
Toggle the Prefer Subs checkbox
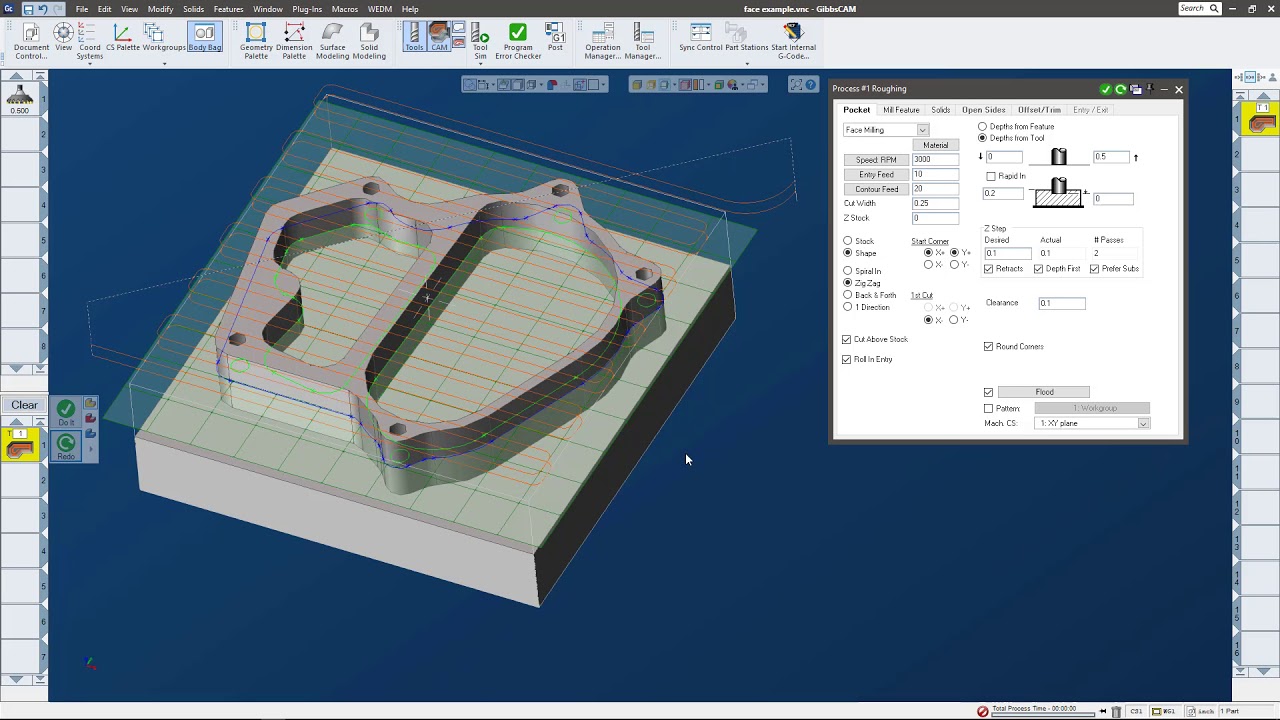point(1095,269)
